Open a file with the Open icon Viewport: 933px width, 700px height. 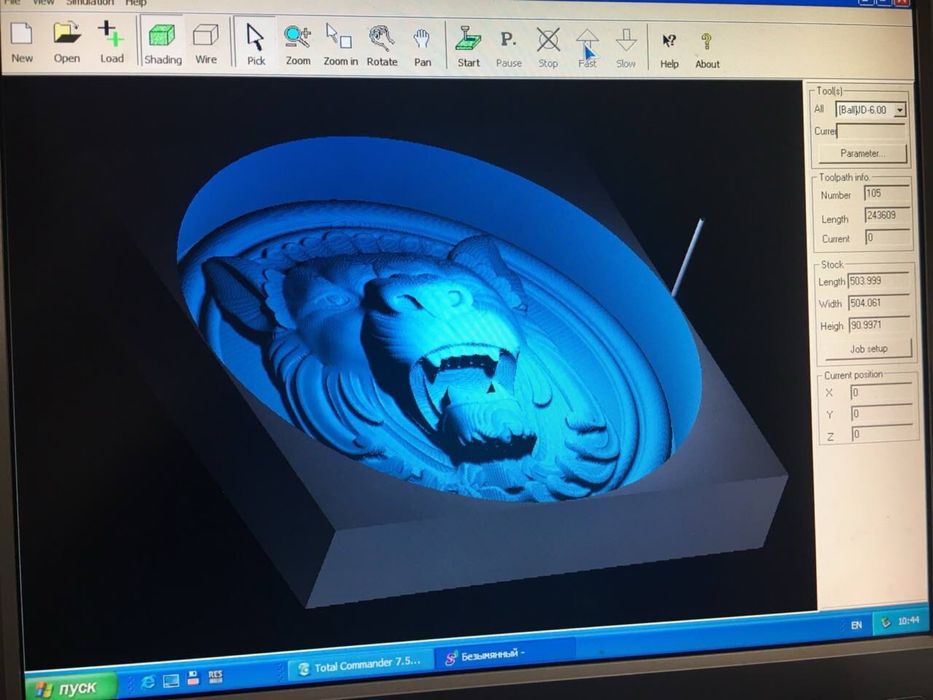click(x=66, y=42)
